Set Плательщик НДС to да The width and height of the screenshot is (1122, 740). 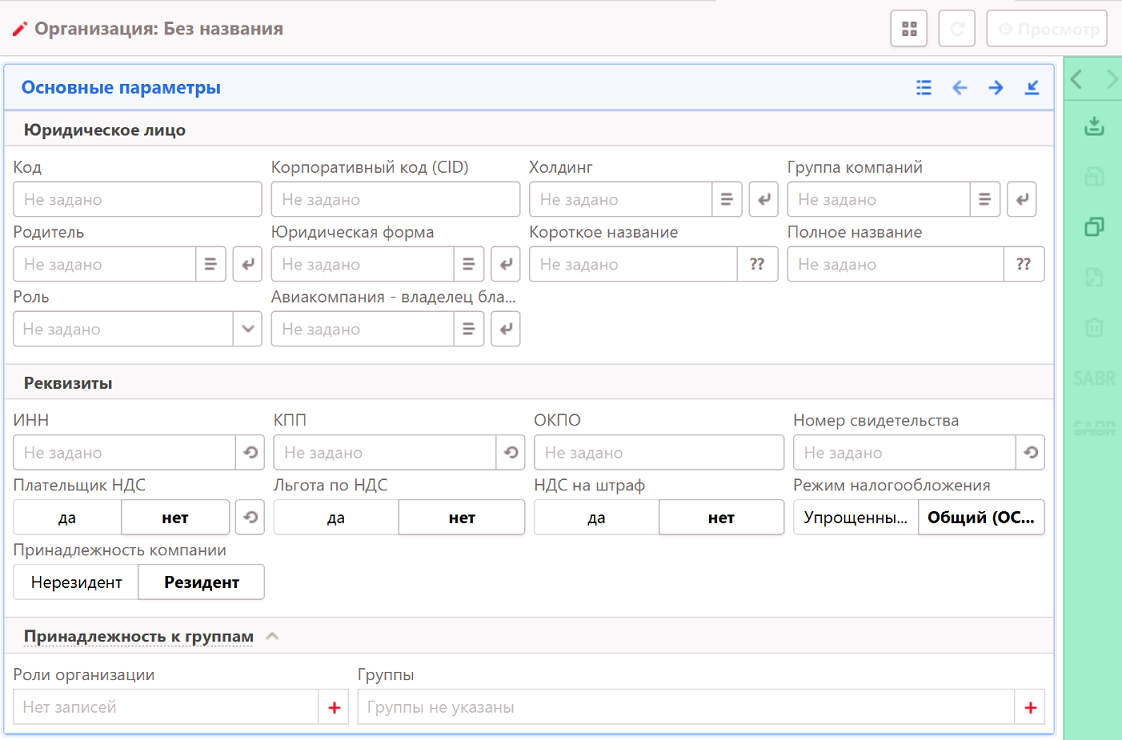[67, 518]
